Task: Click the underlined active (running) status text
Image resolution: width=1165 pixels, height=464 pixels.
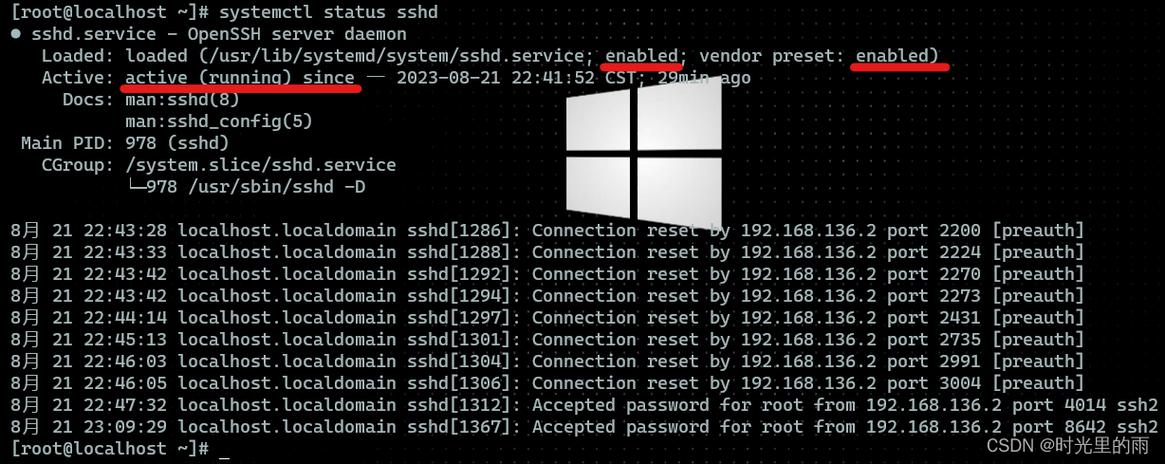Action: point(239,77)
